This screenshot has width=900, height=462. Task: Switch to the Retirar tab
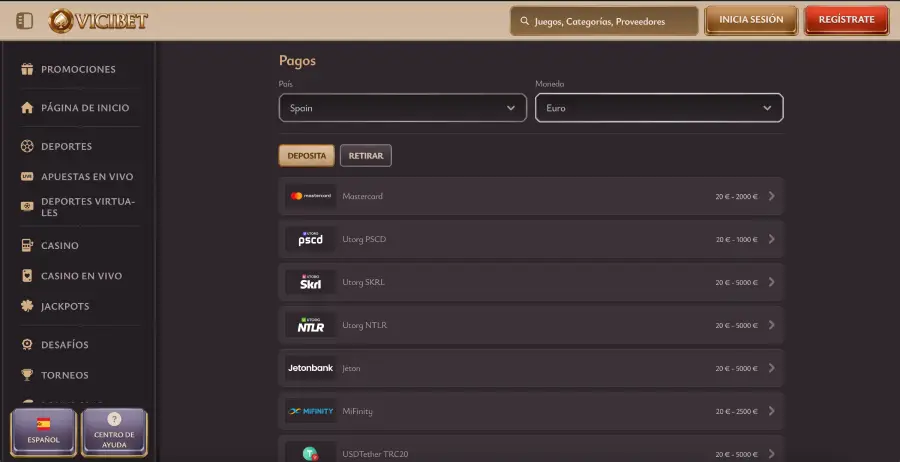[366, 156]
